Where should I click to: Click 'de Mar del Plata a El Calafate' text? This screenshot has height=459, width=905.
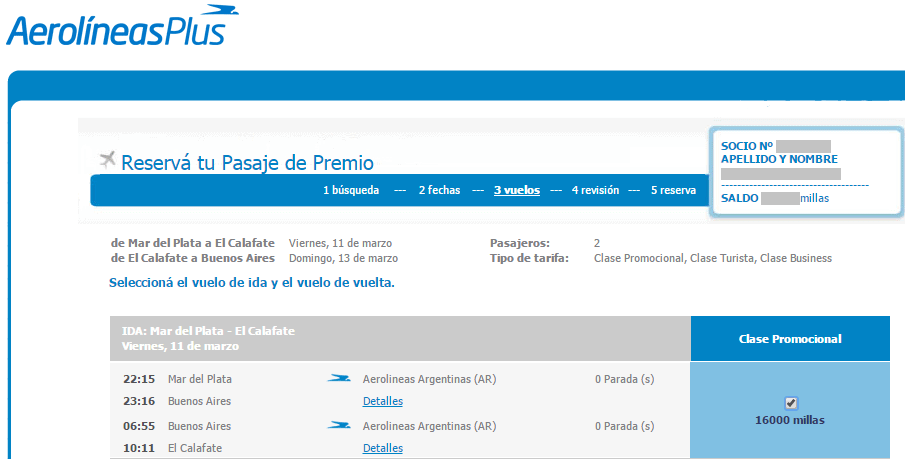coord(193,243)
